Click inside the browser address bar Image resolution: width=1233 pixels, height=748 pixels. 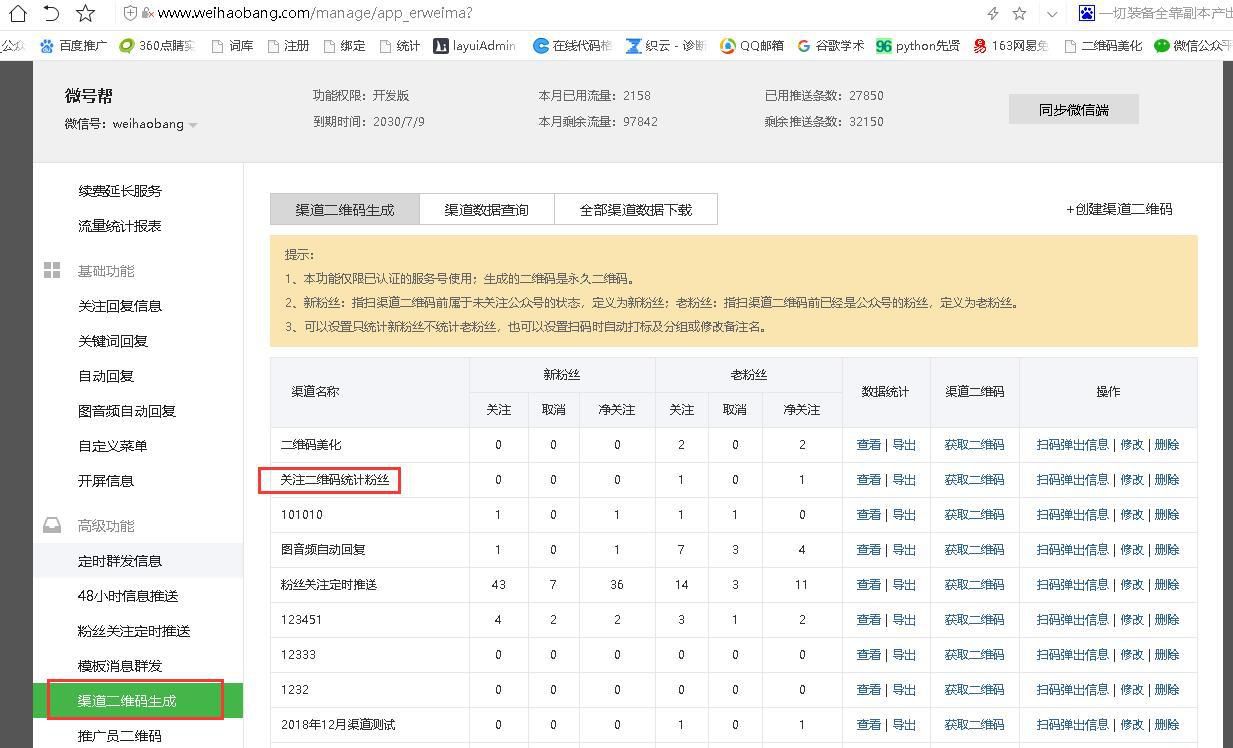click(x=400, y=15)
